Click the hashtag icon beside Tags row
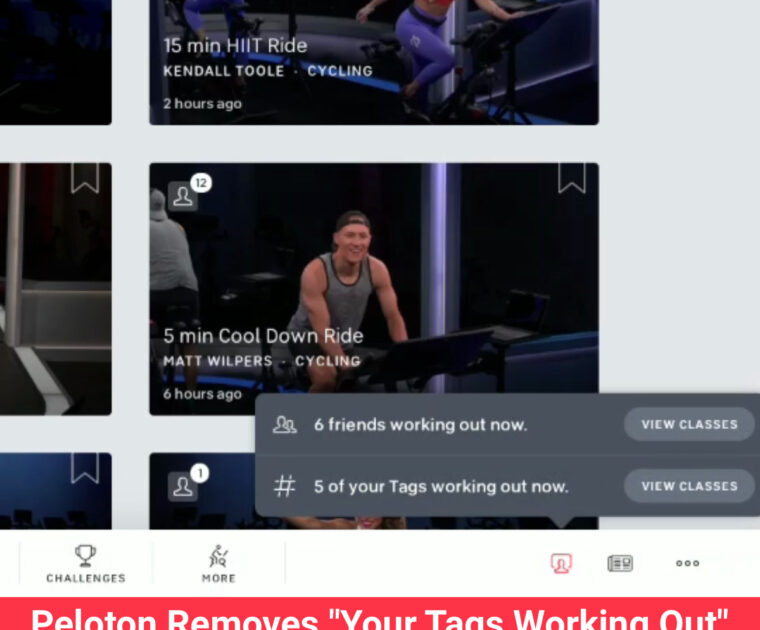760x630 pixels. pyautogui.click(x=285, y=486)
